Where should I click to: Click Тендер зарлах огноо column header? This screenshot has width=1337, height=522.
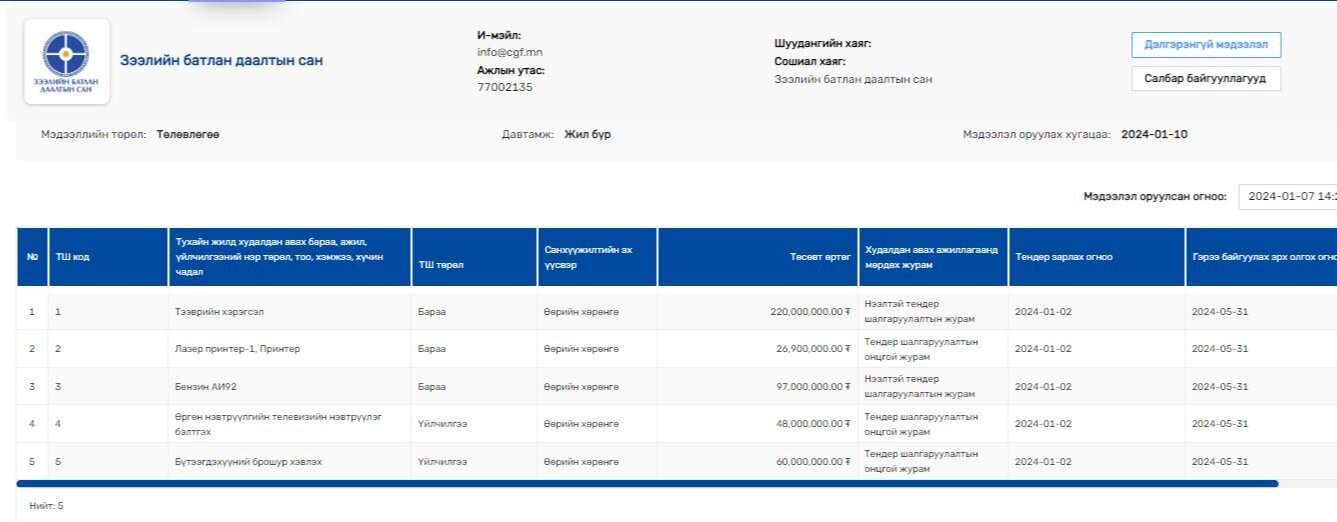(x=1063, y=257)
